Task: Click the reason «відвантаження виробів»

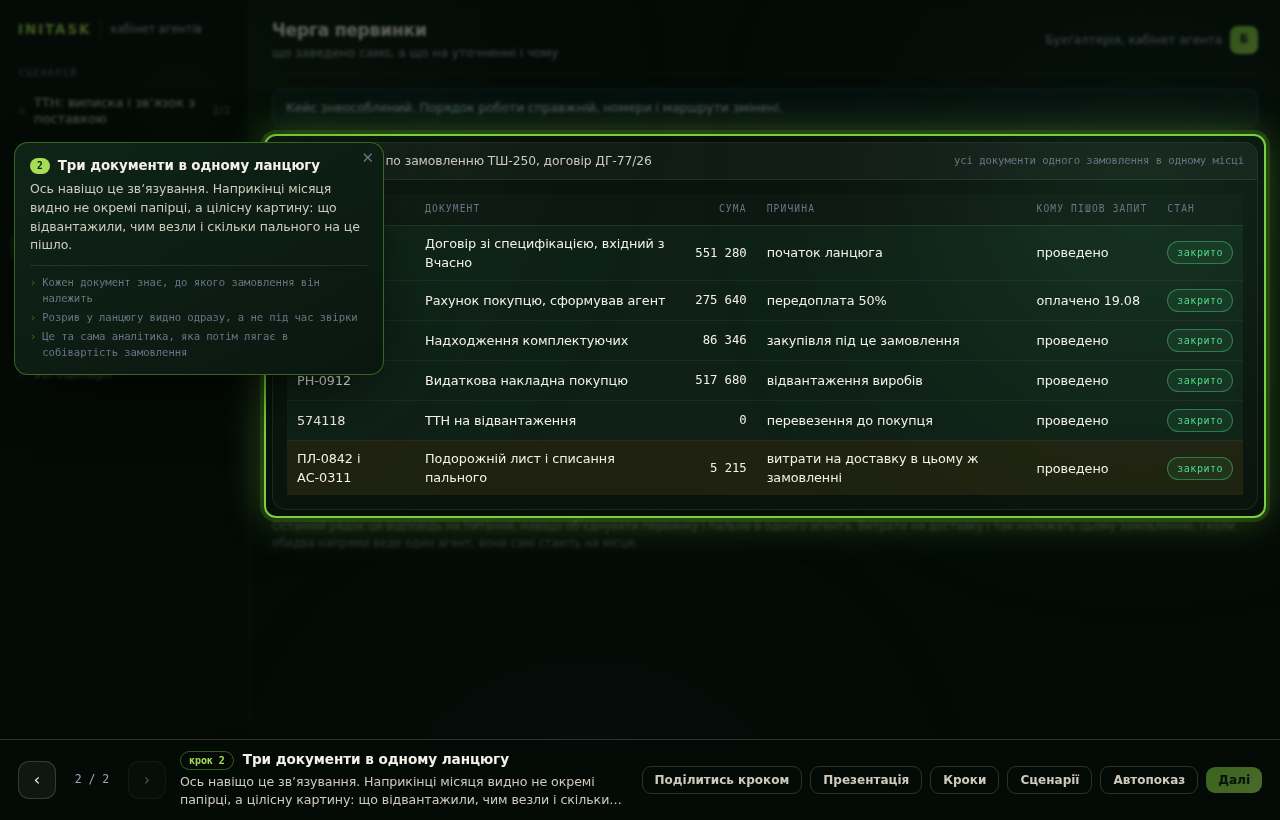Action: click(x=845, y=381)
